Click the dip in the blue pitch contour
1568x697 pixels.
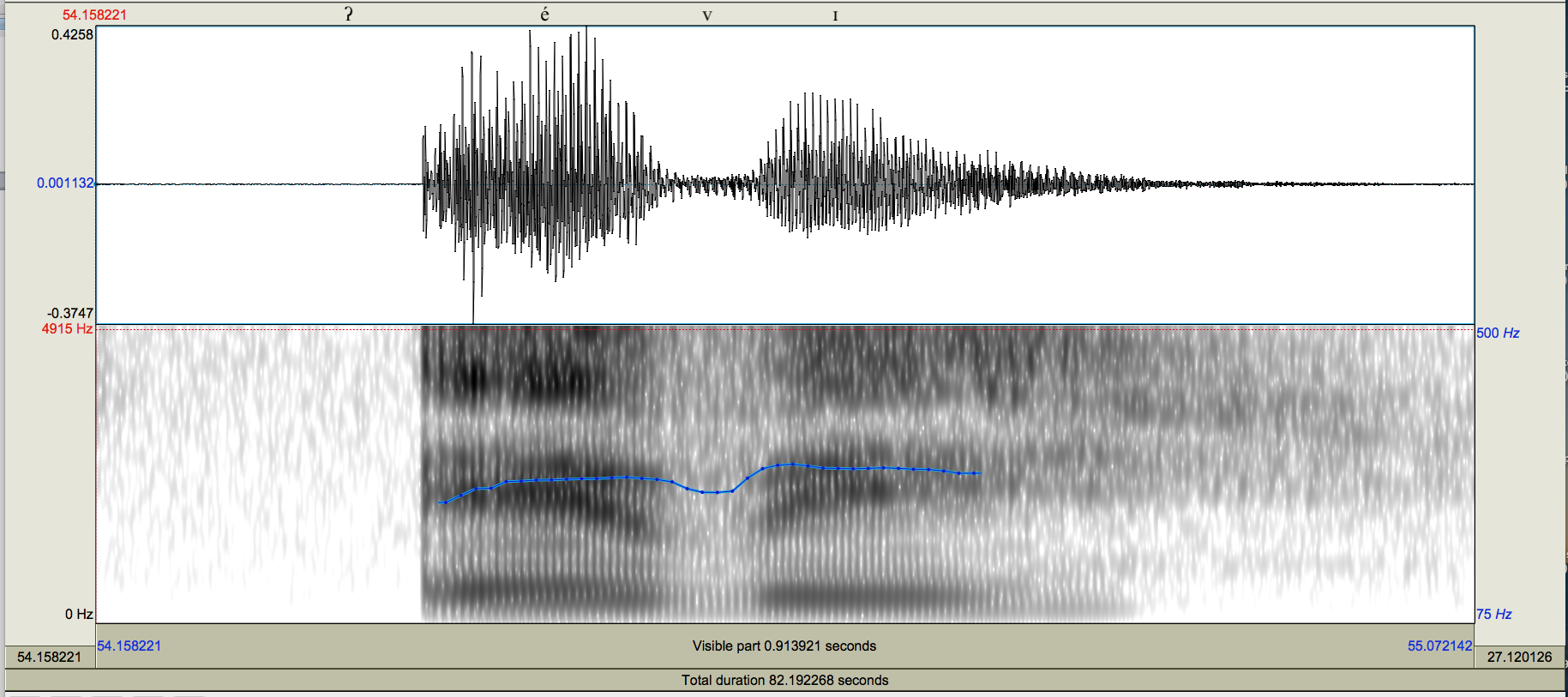pos(716,492)
